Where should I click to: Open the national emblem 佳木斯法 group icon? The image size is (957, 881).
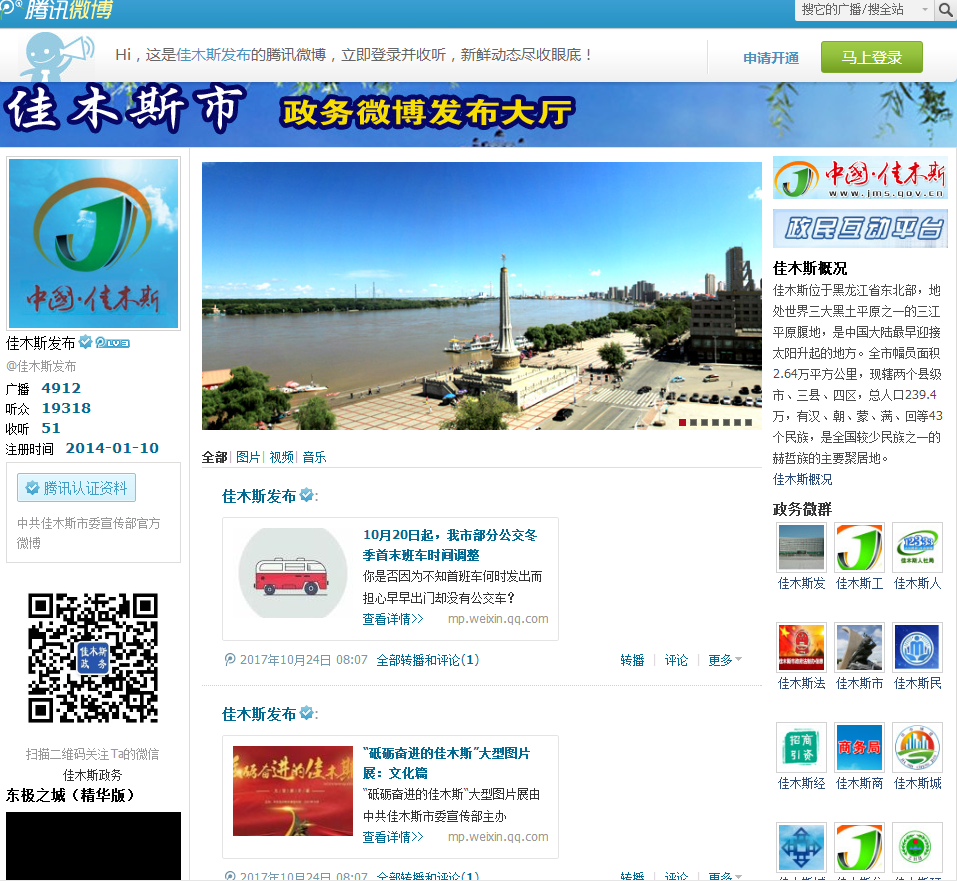coord(801,647)
